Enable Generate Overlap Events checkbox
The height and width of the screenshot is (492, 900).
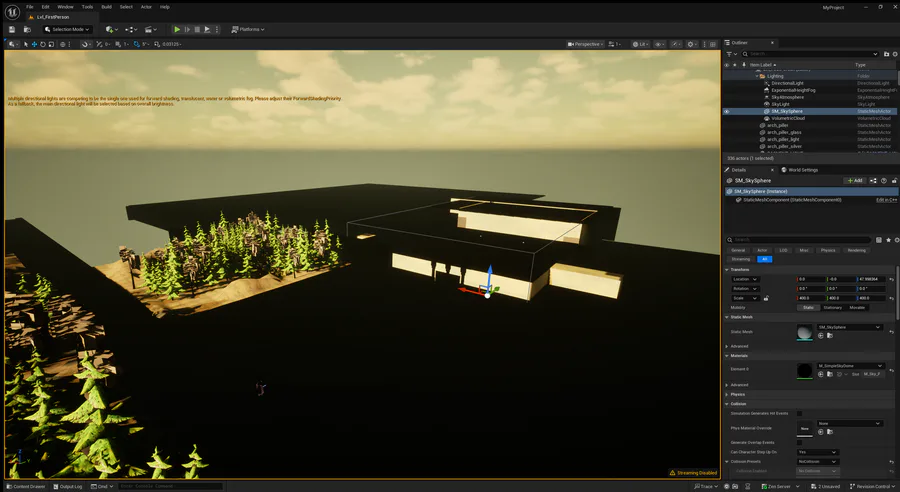799,443
